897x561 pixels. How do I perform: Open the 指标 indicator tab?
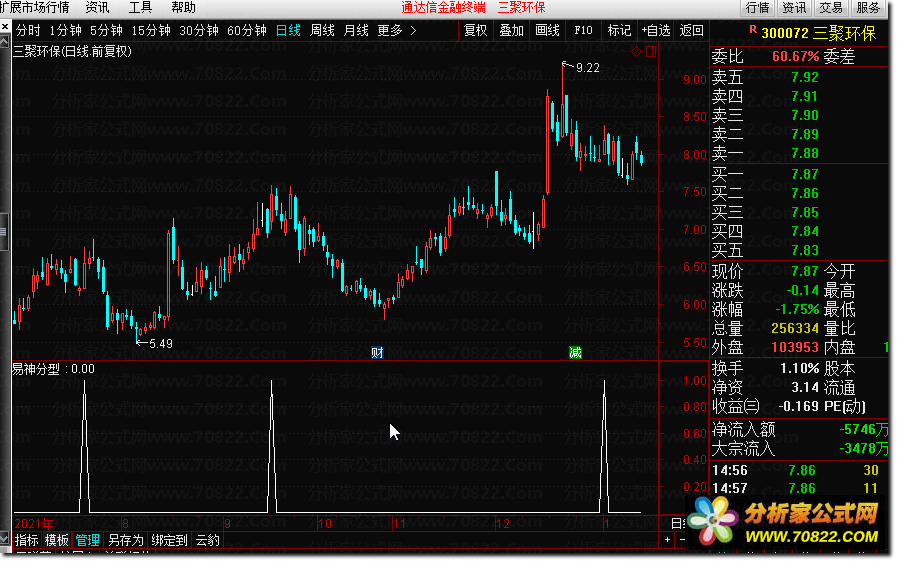click(x=26, y=540)
